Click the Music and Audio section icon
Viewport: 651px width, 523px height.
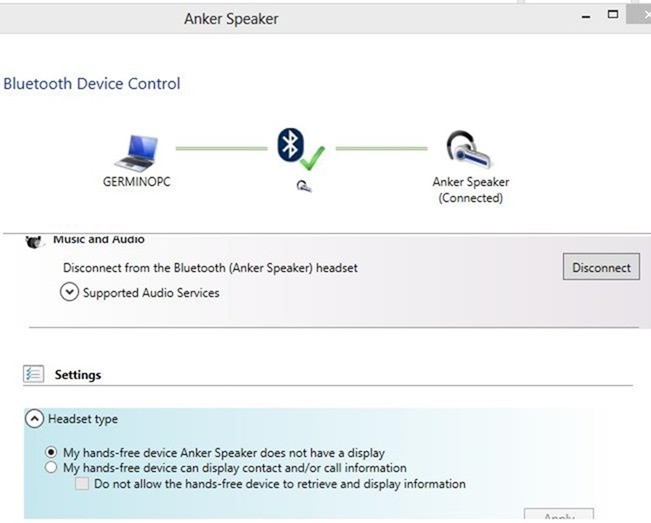pos(34,241)
